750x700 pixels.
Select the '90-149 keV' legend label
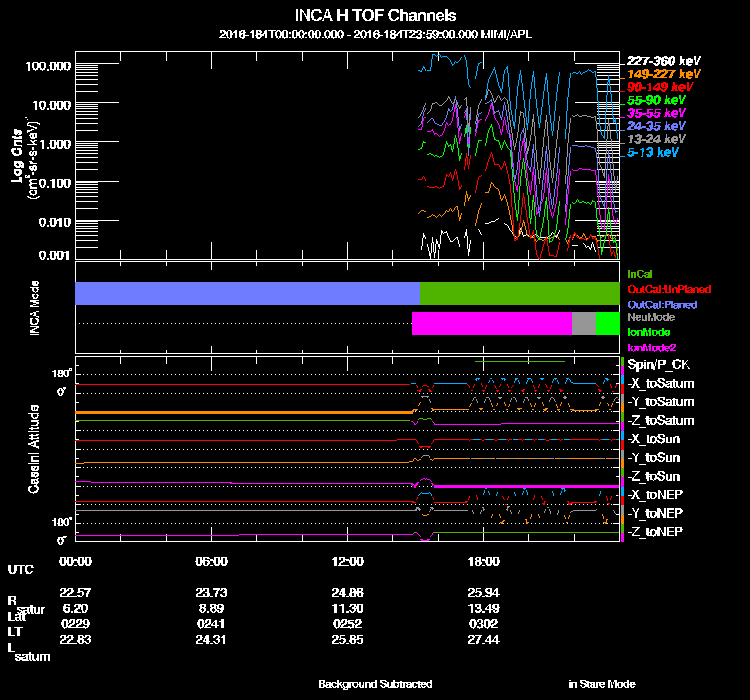click(660, 87)
